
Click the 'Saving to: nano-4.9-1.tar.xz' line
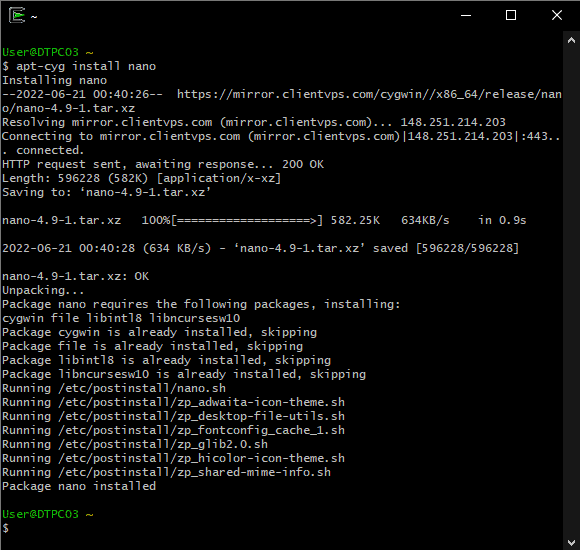pos(107,192)
